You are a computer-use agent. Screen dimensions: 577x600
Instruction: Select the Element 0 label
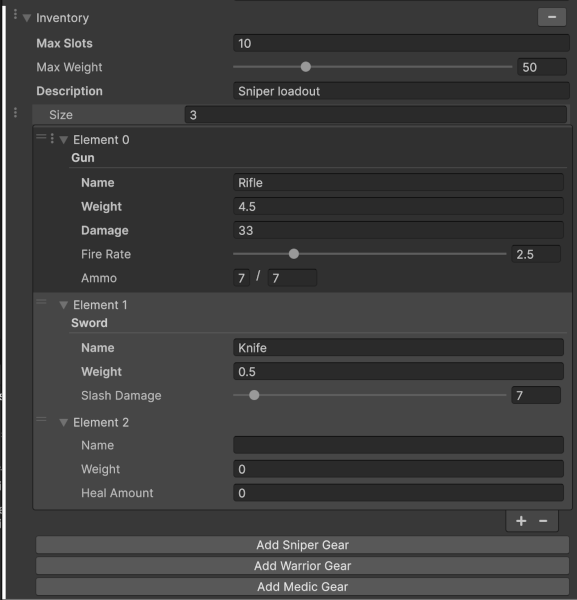point(101,140)
